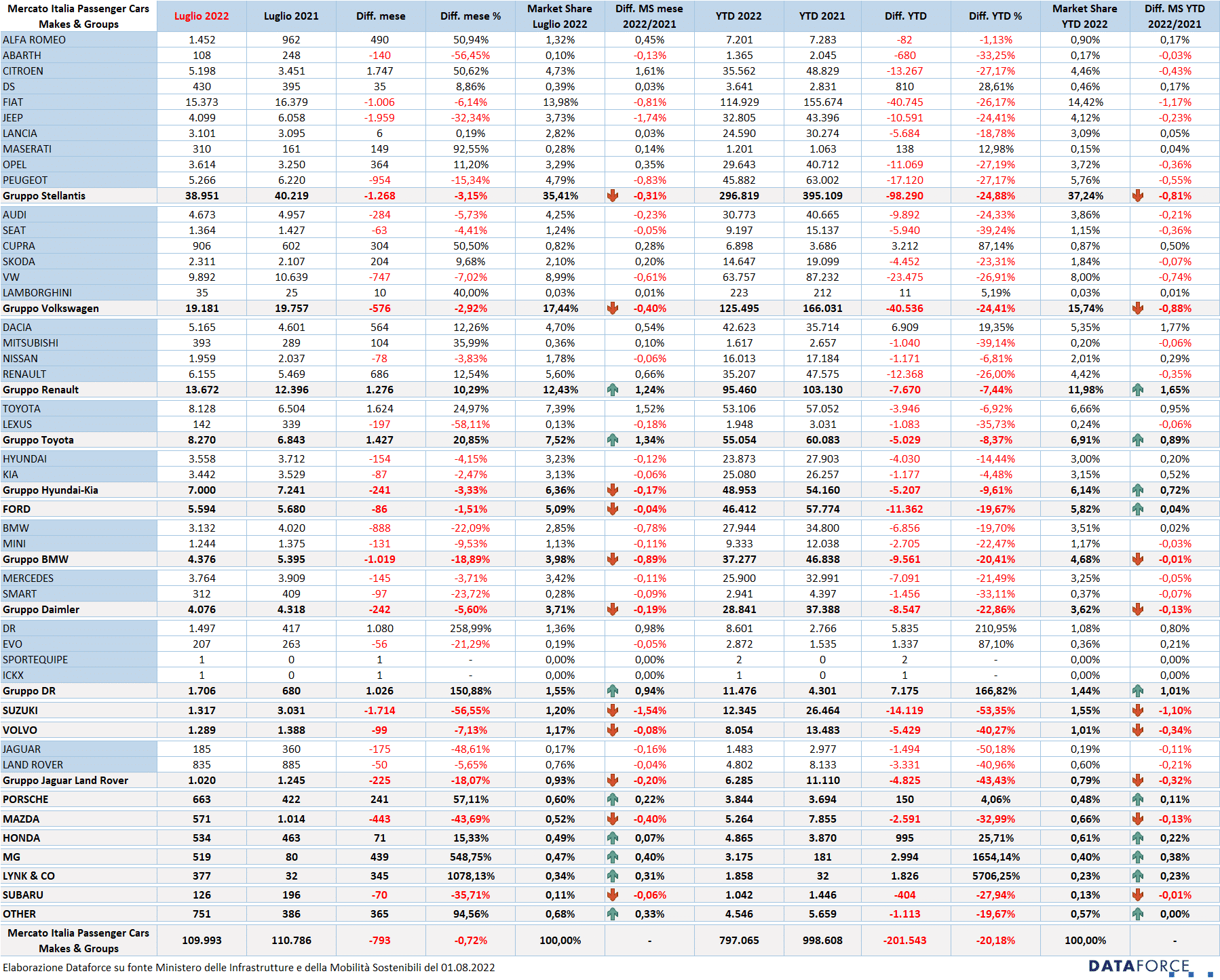Select the Market Share YTD 2022 header
1220x980 pixels.
[1085, 16]
